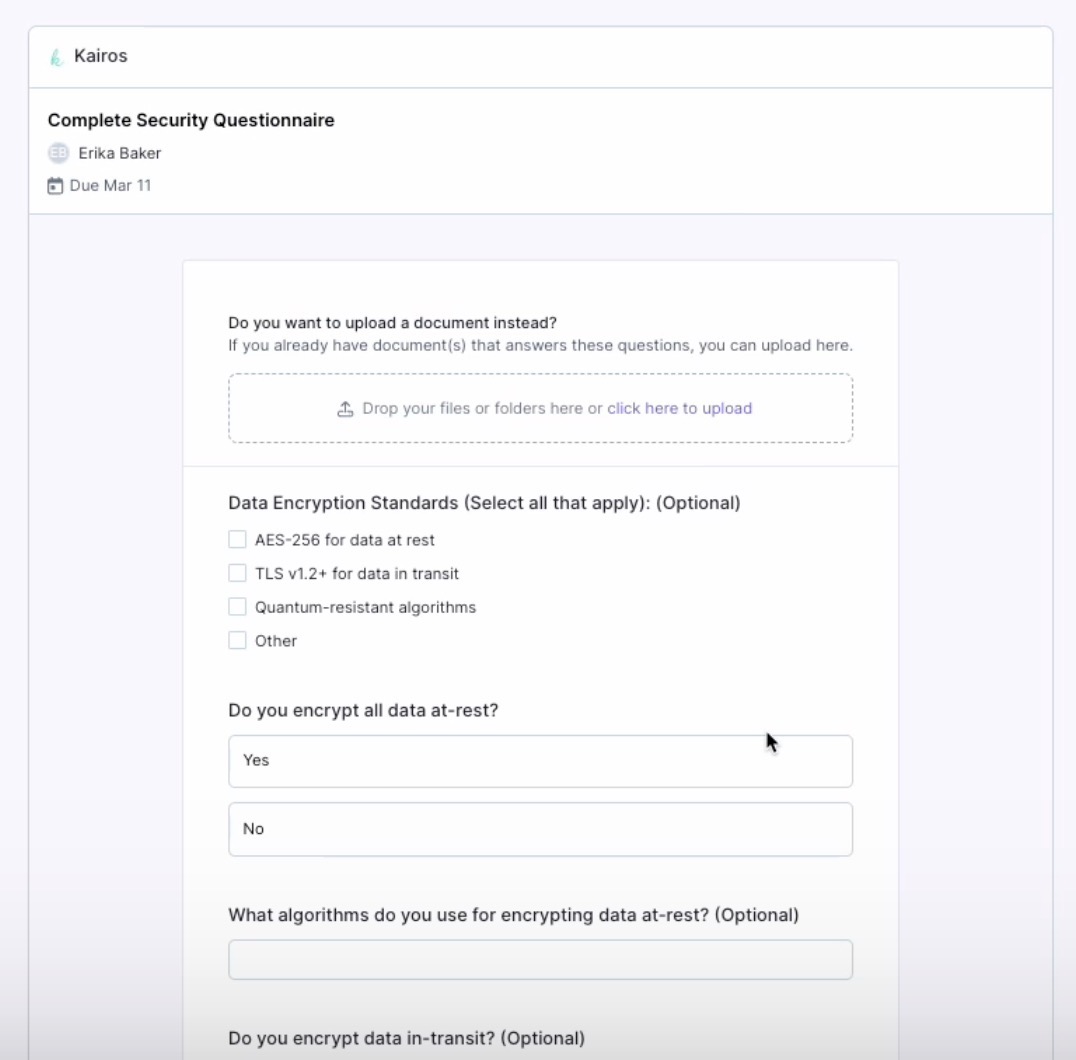
Task: Select No for encrypting data at-rest
Action: point(541,829)
